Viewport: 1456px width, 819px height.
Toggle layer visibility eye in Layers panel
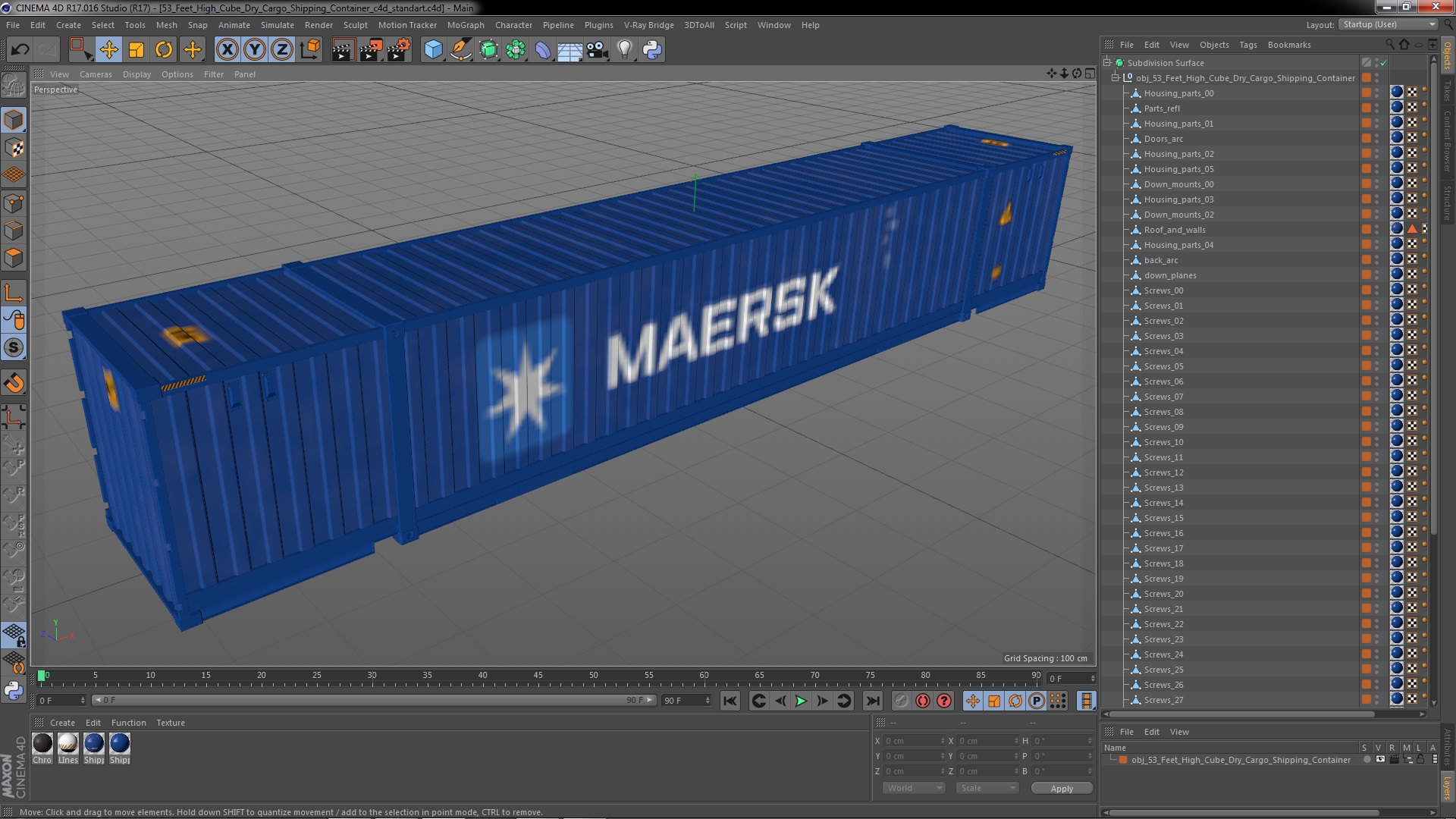[1380, 760]
